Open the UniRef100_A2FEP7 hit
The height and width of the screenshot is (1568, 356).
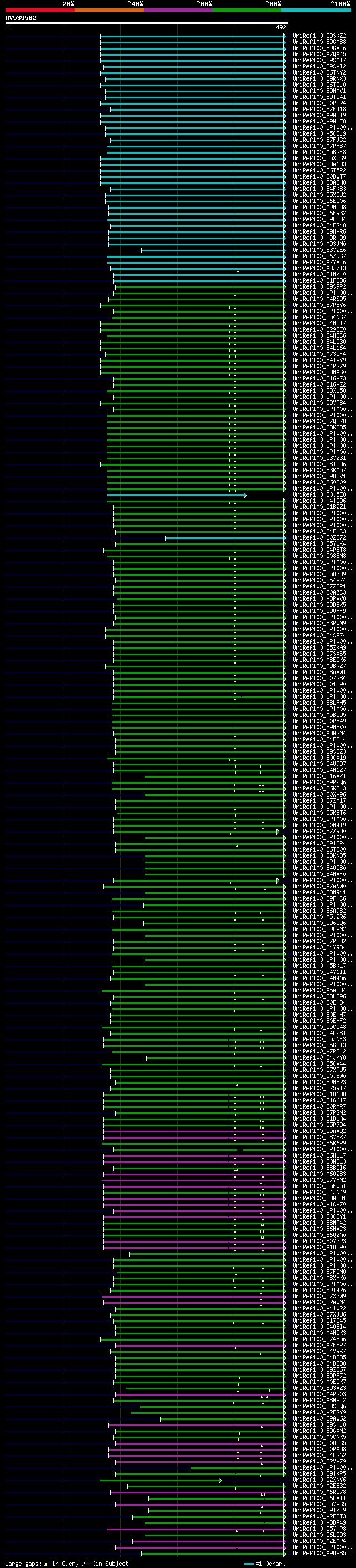[319, 1344]
